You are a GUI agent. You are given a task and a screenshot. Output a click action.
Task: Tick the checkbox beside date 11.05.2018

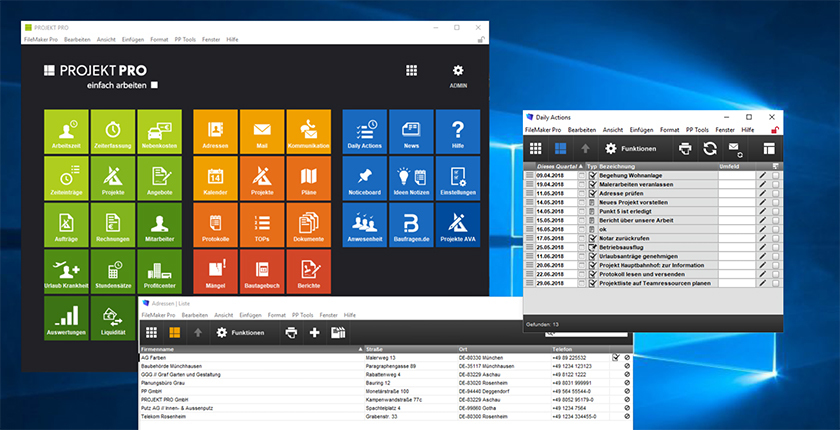tap(581, 193)
